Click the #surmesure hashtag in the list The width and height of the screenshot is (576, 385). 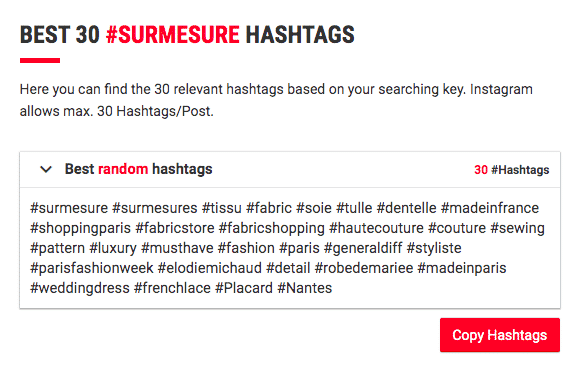(x=69, y=208)
